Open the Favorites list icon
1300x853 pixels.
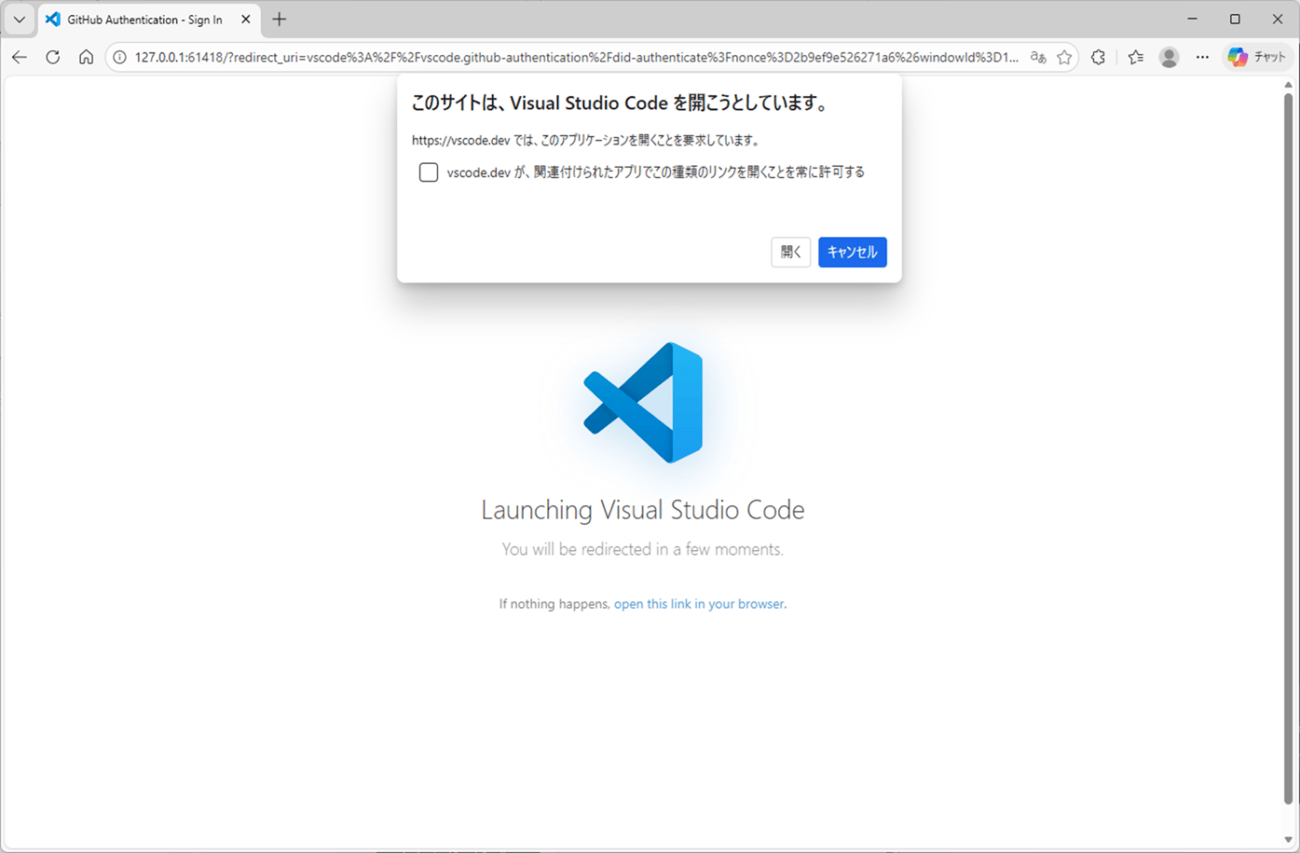coord(1135,57)
